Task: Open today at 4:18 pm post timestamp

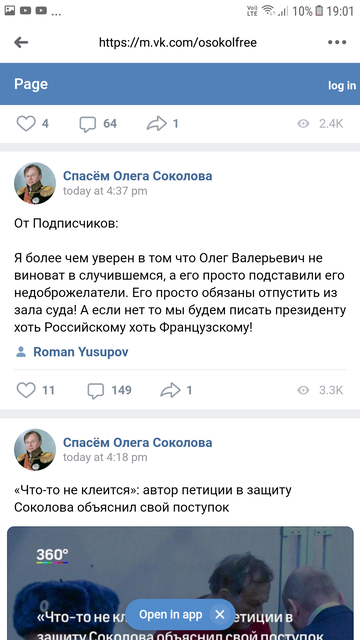Action: tap(105, 457)
